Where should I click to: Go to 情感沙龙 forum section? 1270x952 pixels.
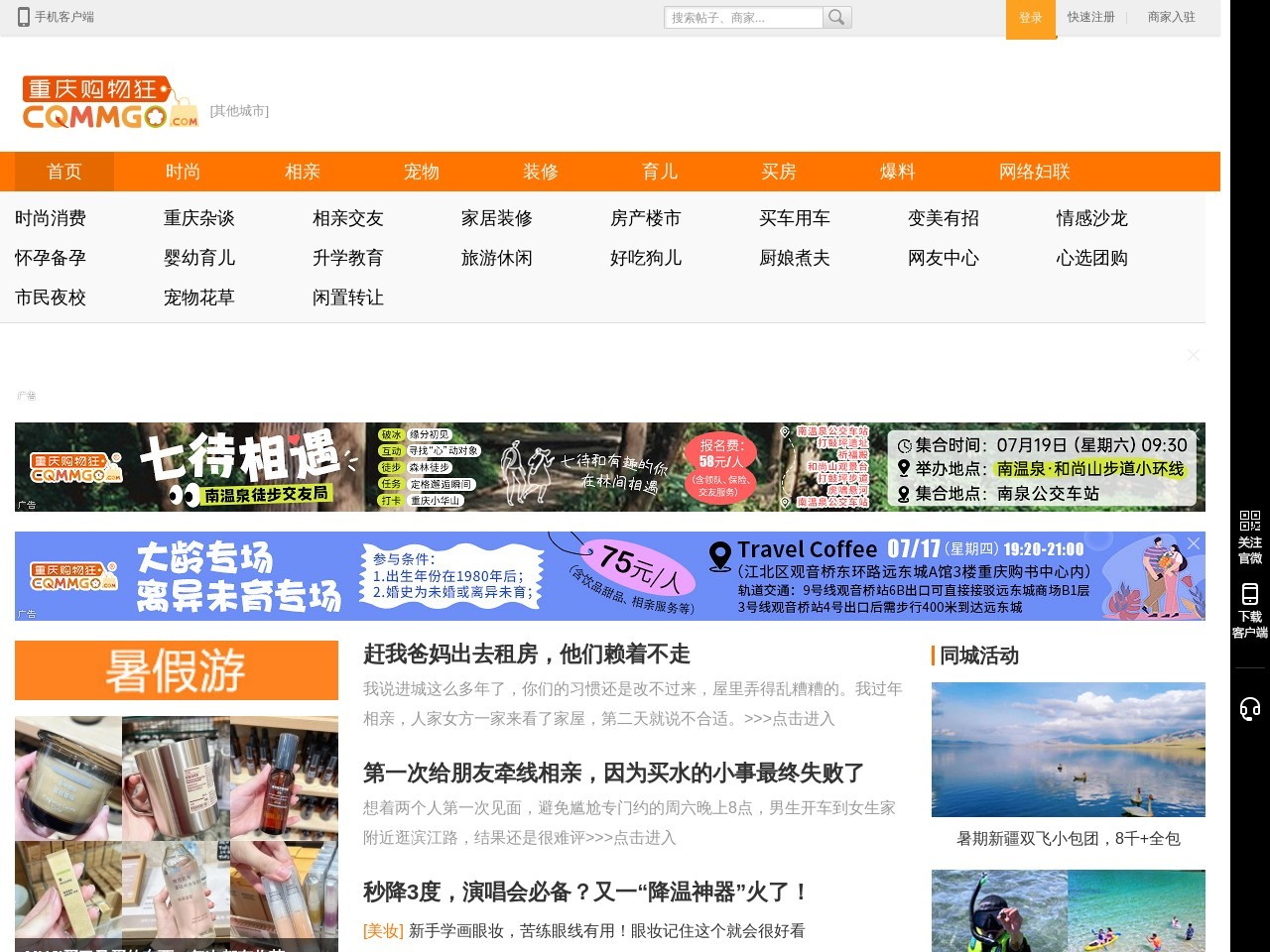coord(1092,218)
